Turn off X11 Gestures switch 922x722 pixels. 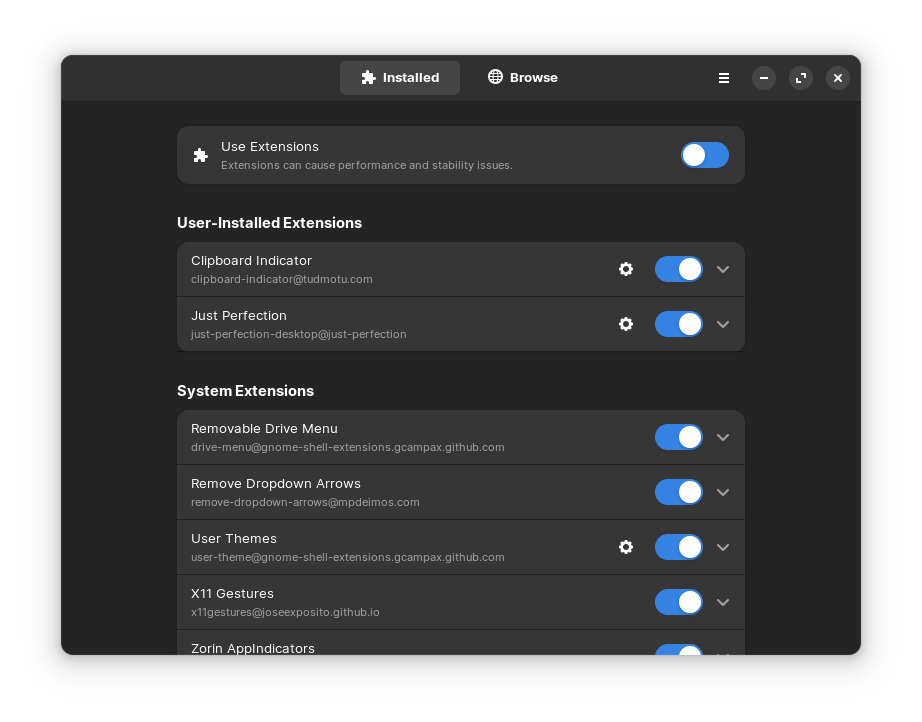coord(679,603)
